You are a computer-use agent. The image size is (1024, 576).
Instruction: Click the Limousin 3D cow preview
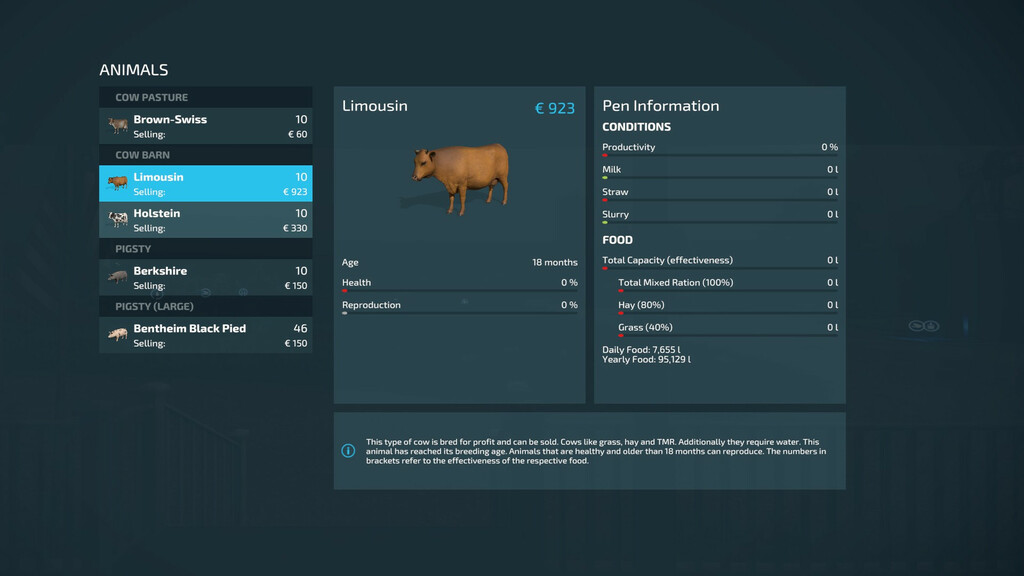(458, 180)
